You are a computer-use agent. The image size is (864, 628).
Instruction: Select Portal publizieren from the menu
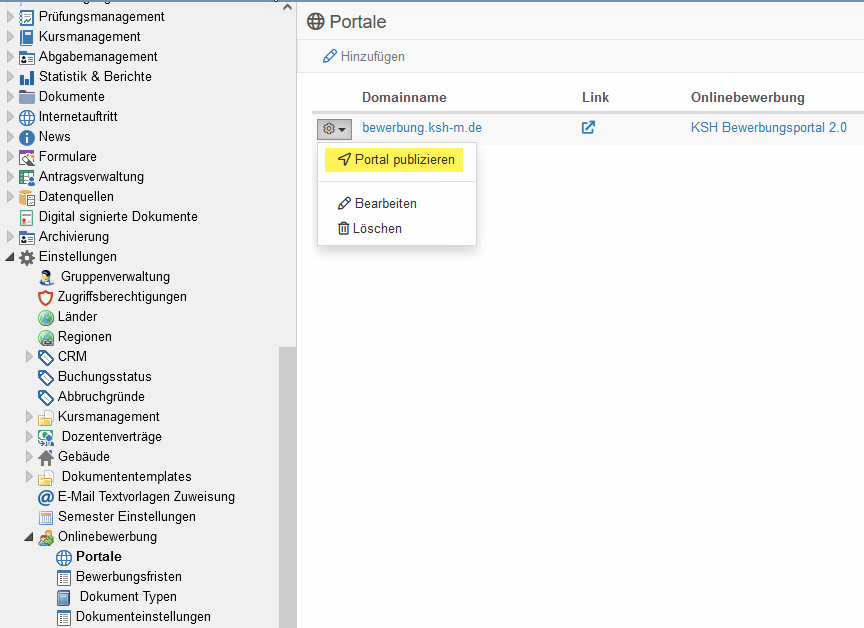(x=396, y=160)
